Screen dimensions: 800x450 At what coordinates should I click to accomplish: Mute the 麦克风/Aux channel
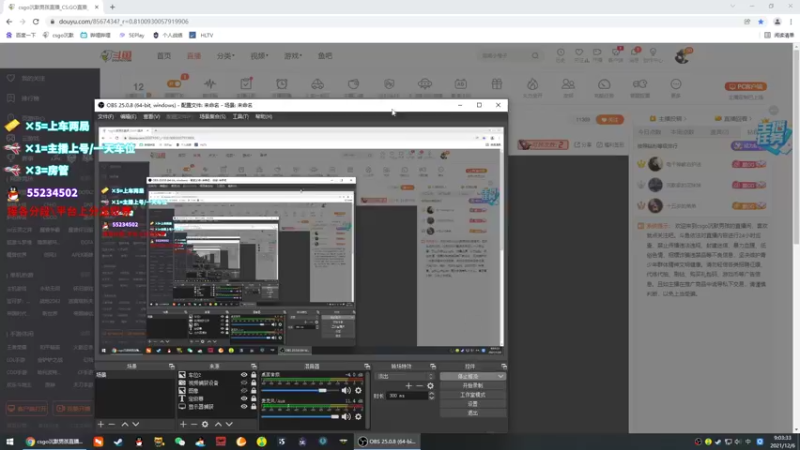[346, 417]
